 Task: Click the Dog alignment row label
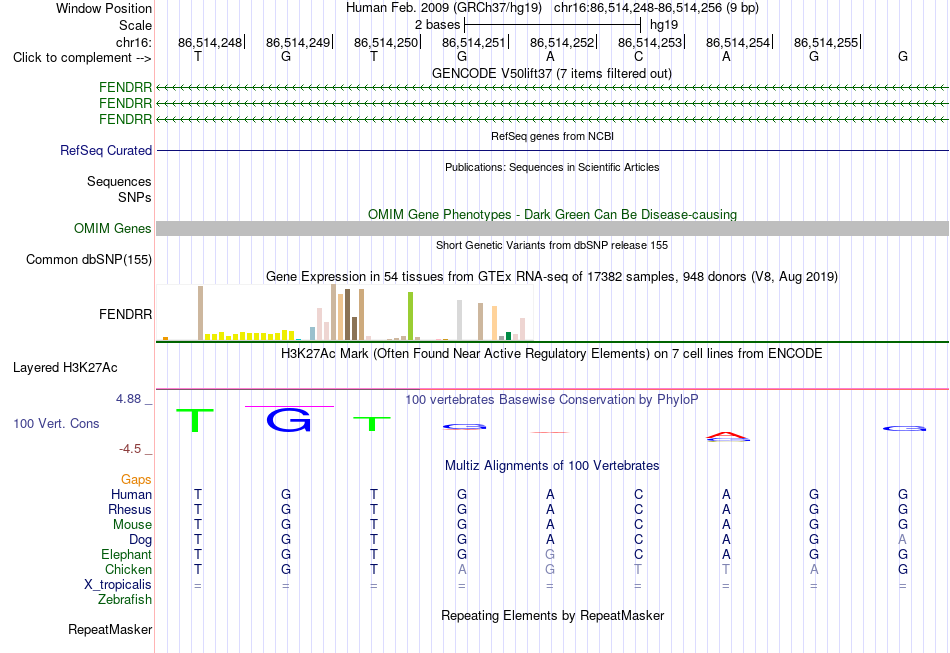(140, 540)
